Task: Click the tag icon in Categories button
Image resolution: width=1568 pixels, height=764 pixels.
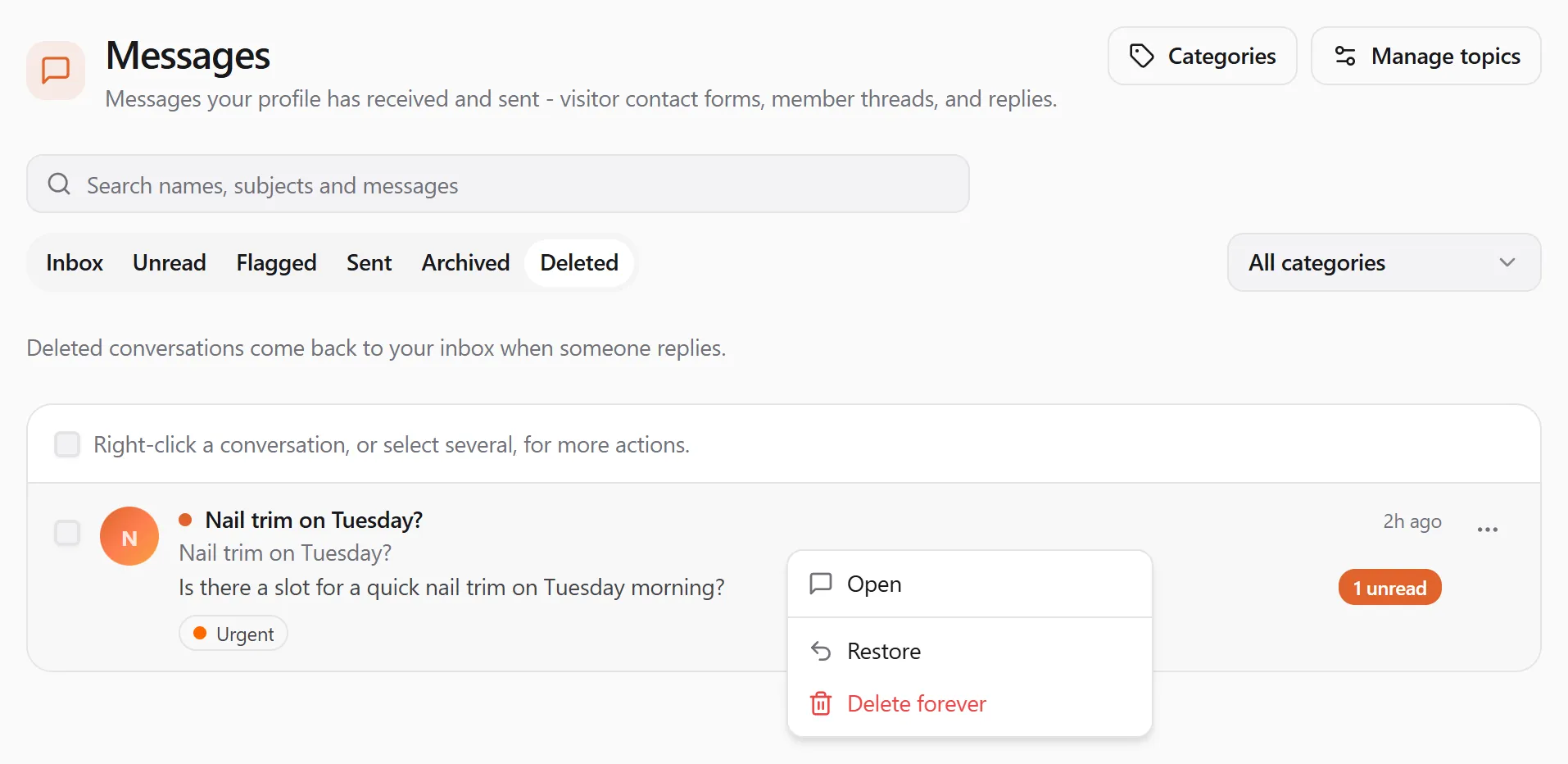Action: coord(1141,56)
